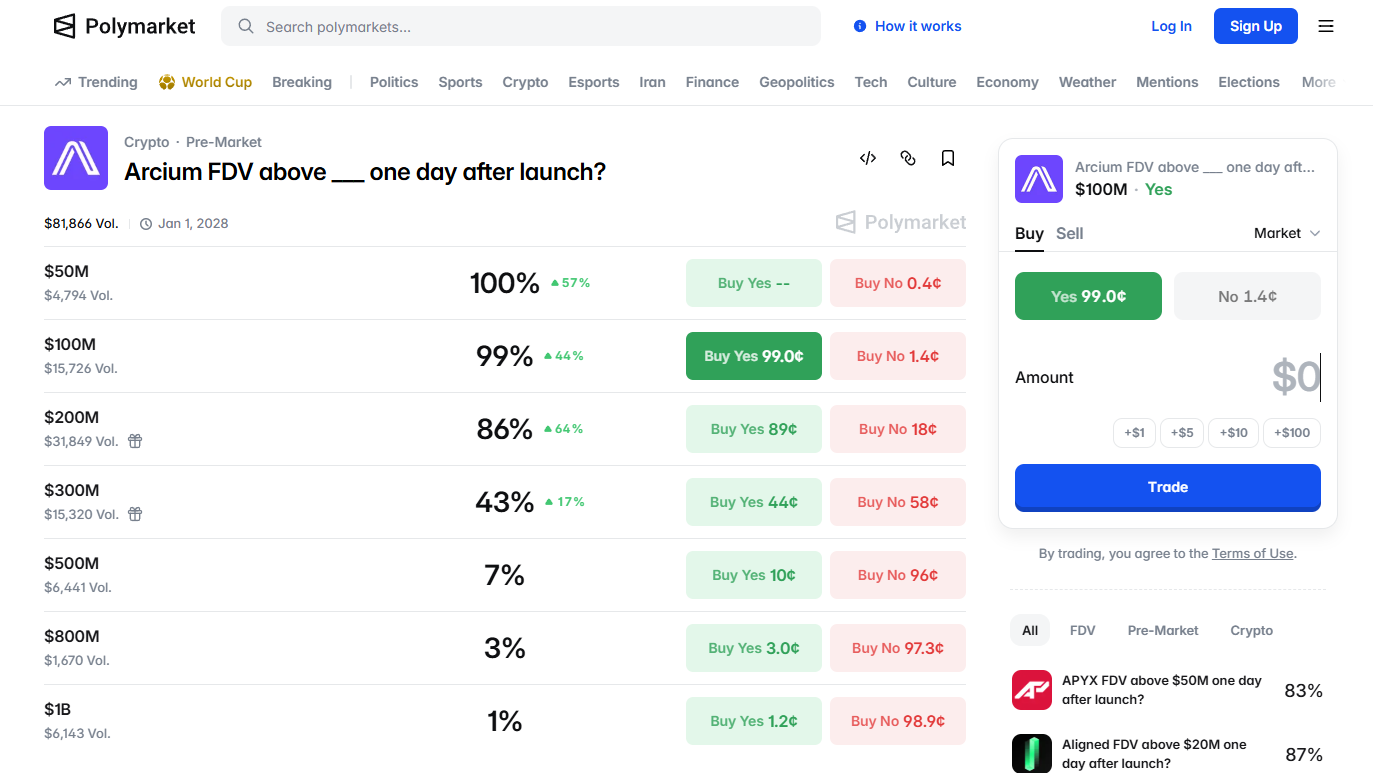Click the embed code icon
Image resolution: width=1373 pixels, height=773 pixels.
868,158
